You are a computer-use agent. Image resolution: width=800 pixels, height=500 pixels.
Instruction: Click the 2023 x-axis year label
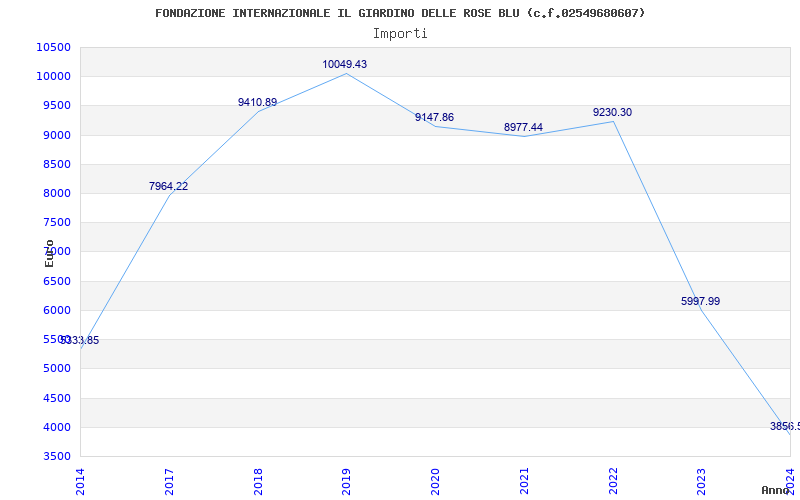(702, 481)
